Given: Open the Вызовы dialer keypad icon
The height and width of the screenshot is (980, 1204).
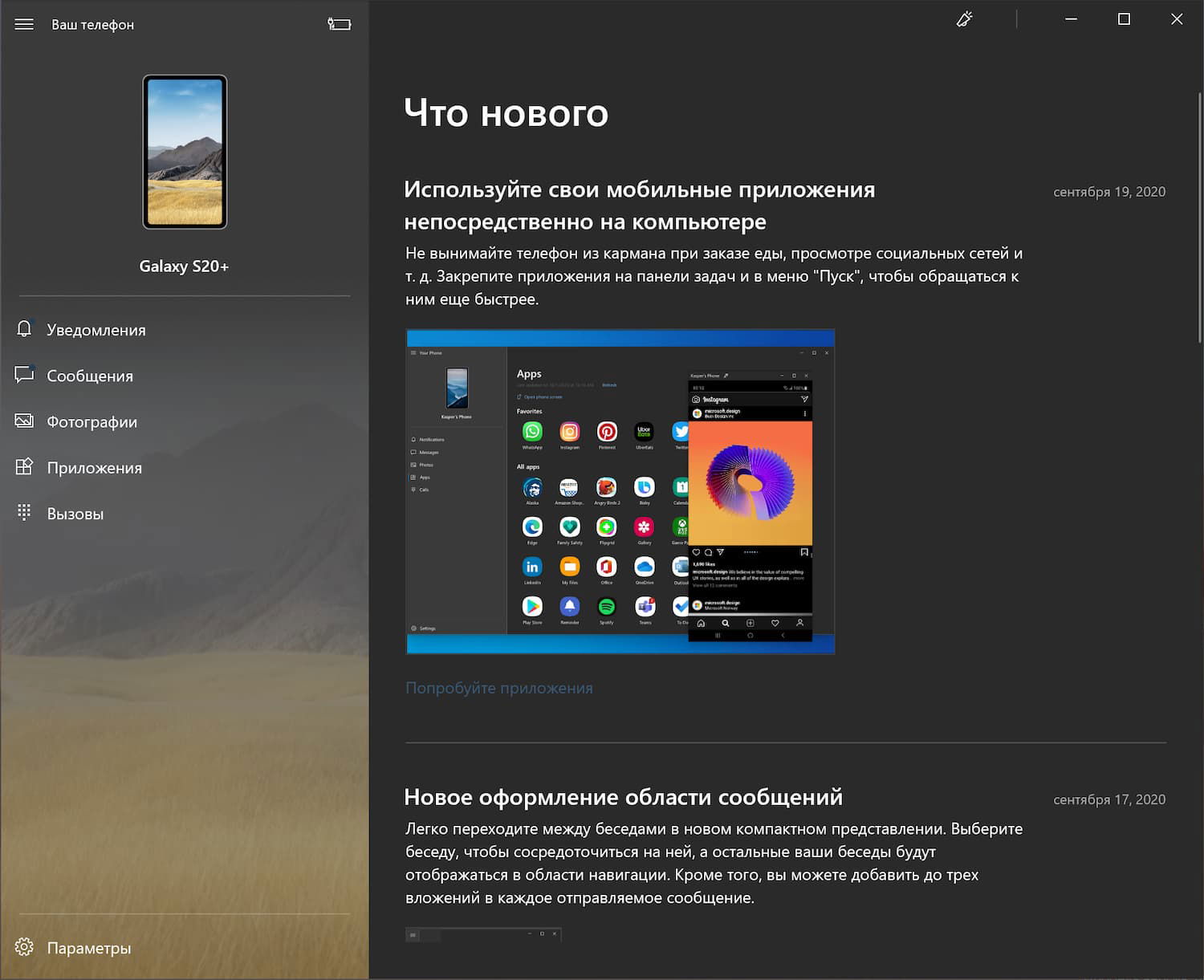Looking at the screenshot, I should point(24,513).
